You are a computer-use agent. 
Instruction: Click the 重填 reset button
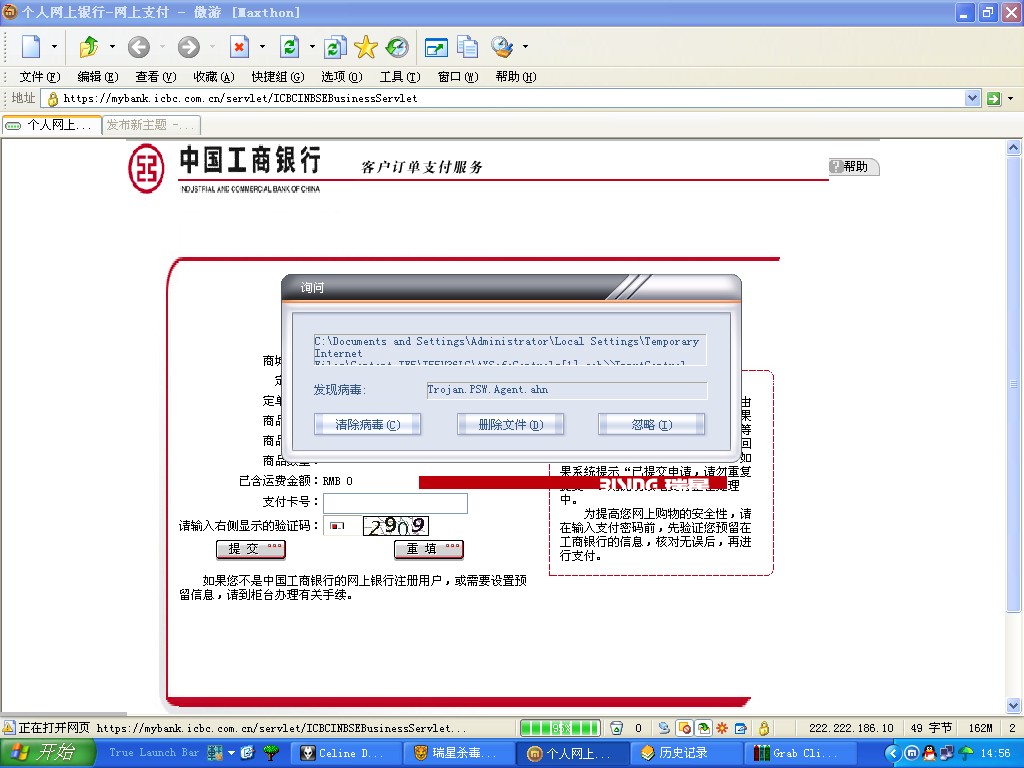point(429,549)
